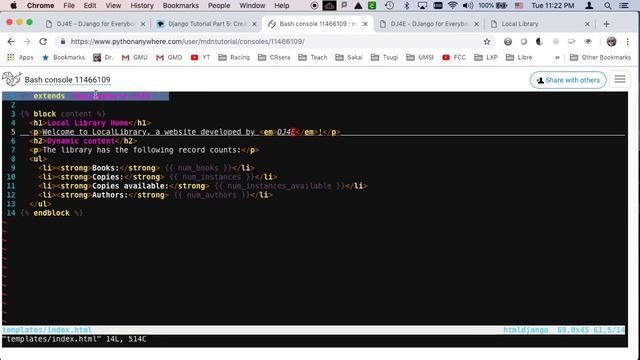640x360 pixels.
Task: Expand the Racing bookmark folder
Action: (234, 58)
